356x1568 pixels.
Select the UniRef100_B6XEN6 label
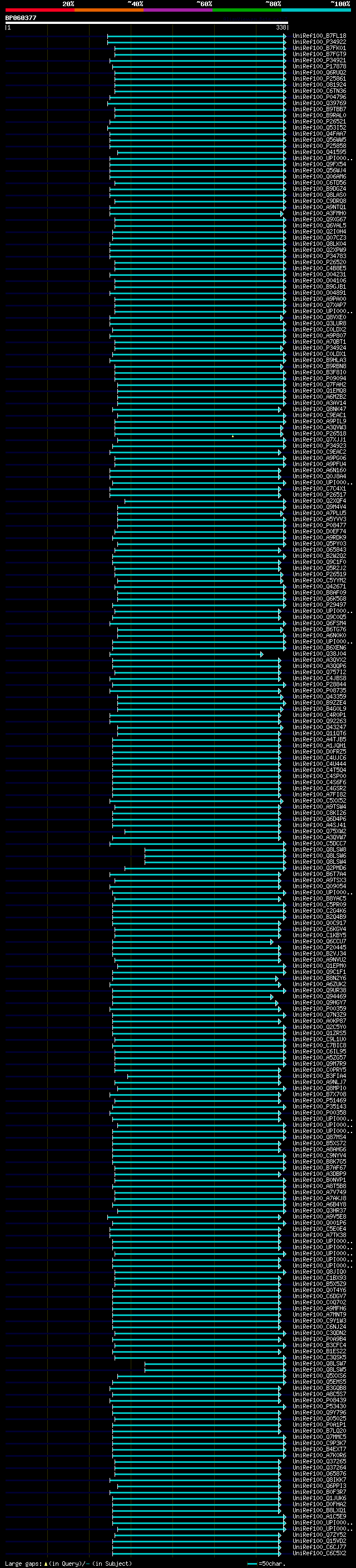[x=319, y=647]
